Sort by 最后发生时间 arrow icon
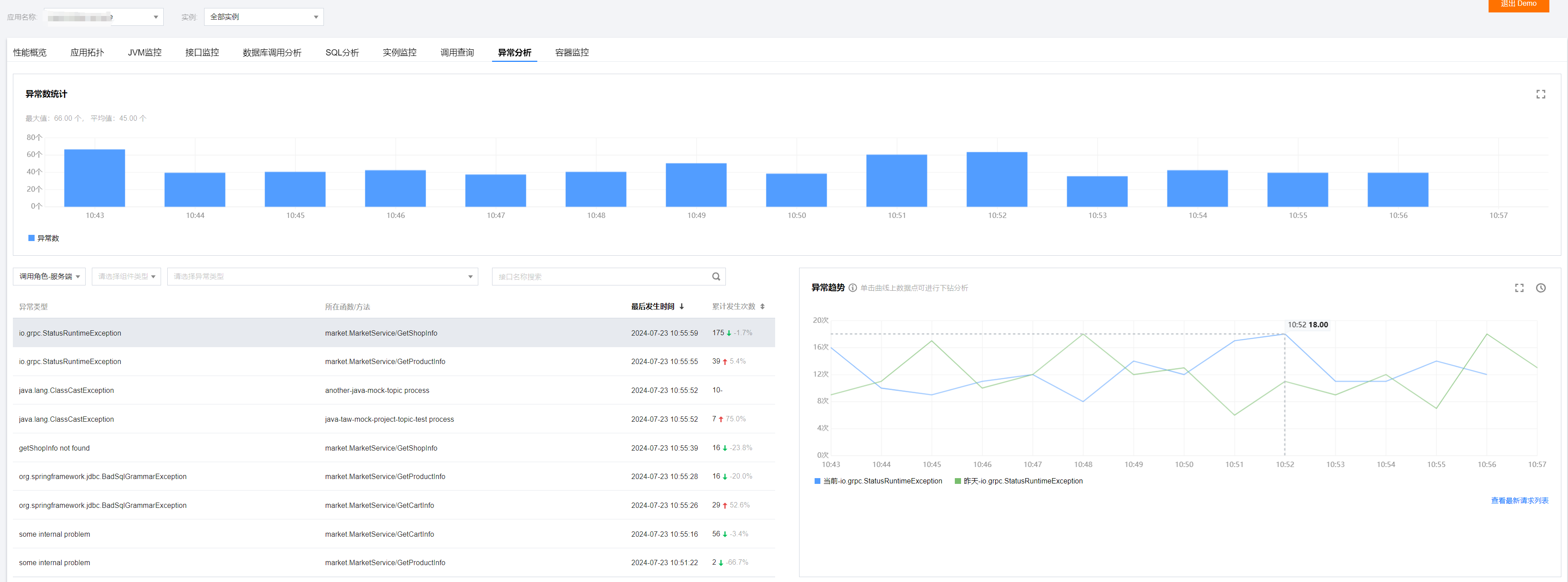1568x582 pixels. (681, 307)
